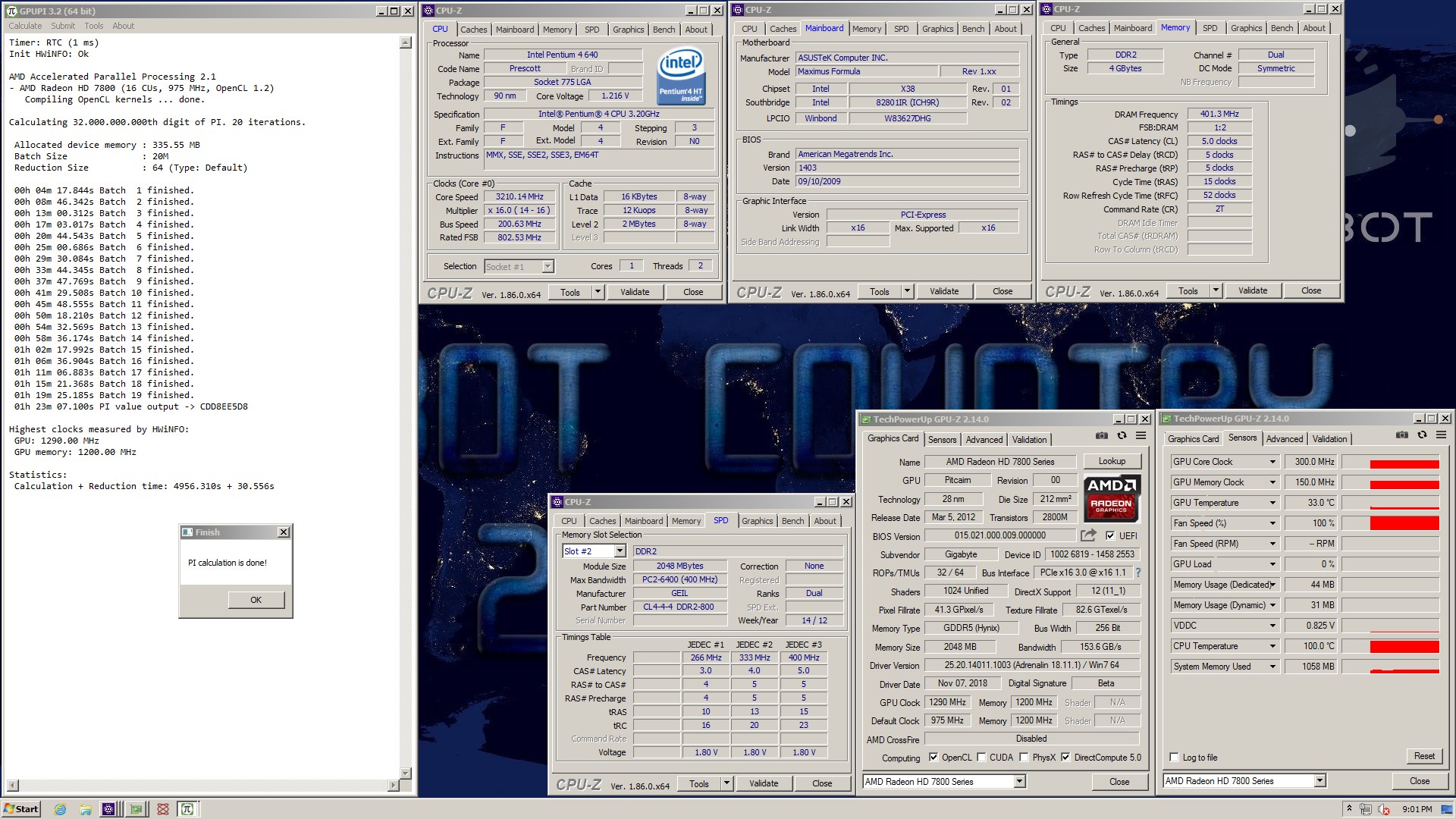Click the CPU-Z SPD window title bar icon

557,502
